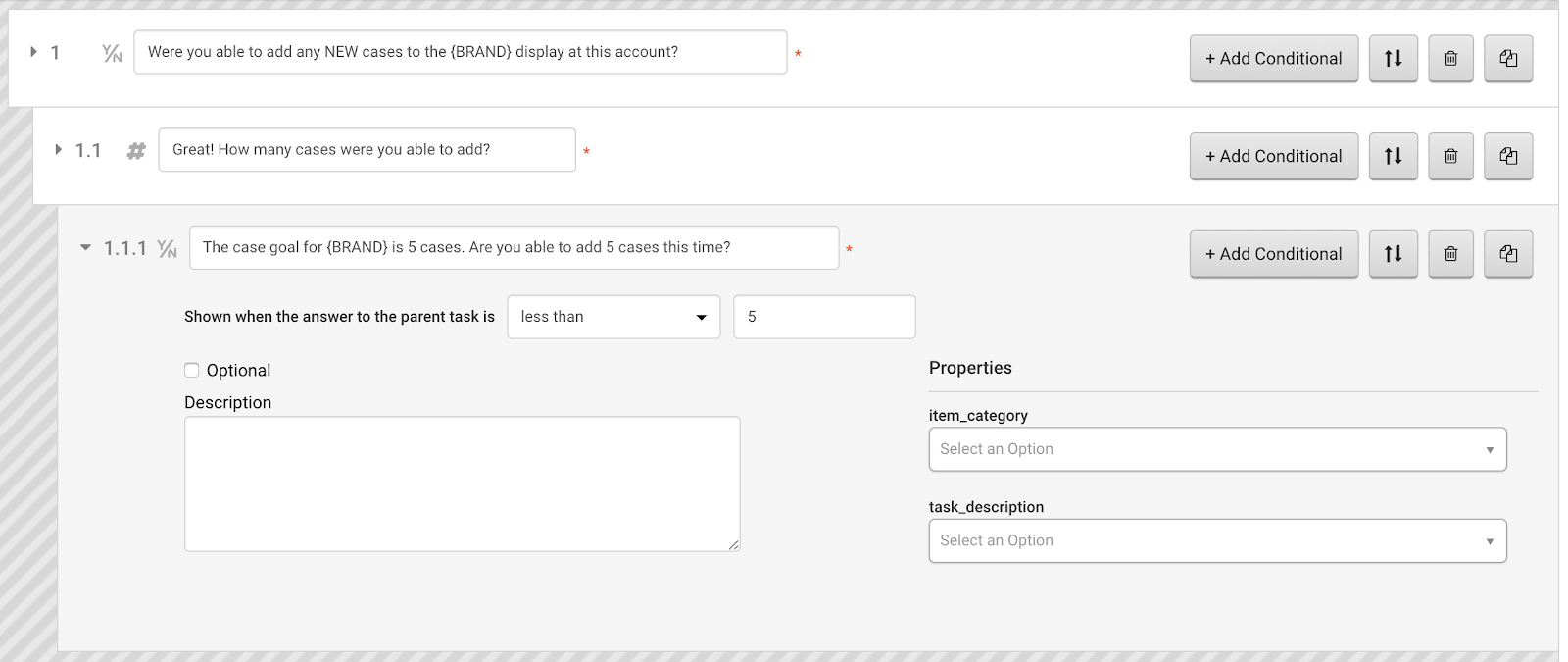Image resolution: width=1568 pixels, height=662 pixels.
Task: Click the reorder arrows icon for task 1
Action: point(1393,59)
